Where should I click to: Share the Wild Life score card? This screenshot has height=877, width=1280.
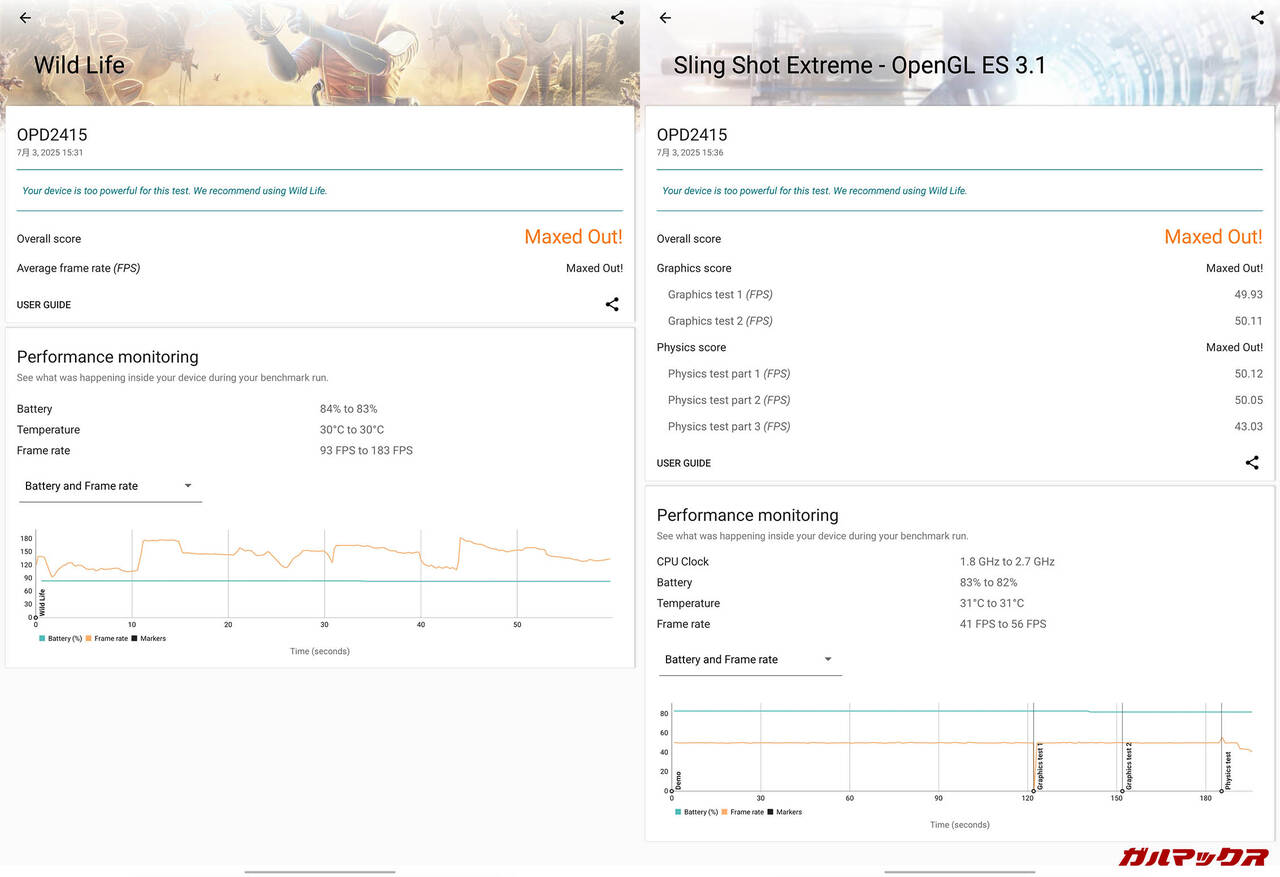612,305
